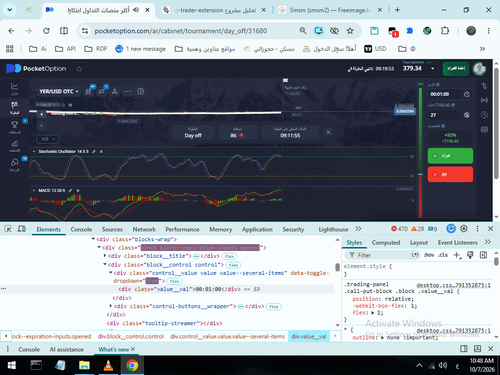This screenshot has width=500, height=375.
Task: Add new style rule plus icon
Action: 457,255
